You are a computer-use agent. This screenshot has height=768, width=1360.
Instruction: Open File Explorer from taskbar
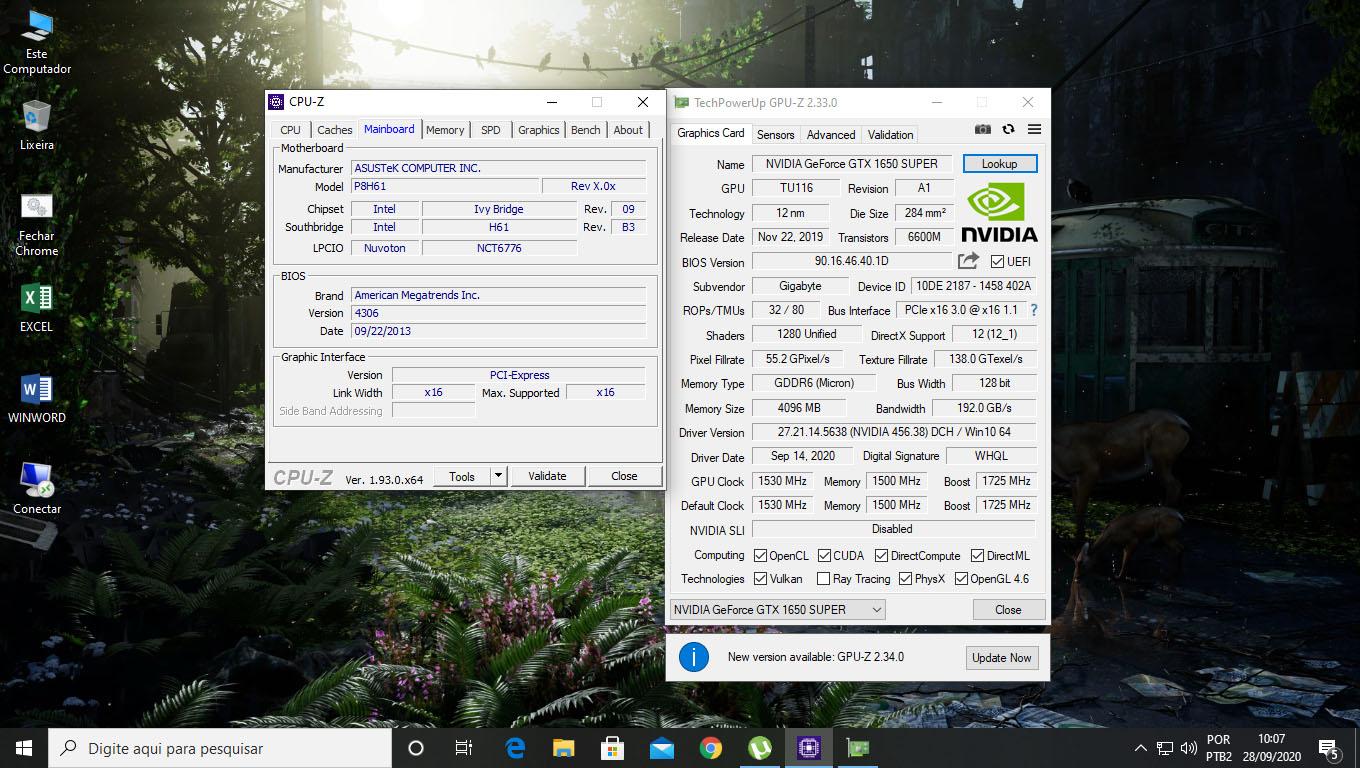click(564, 748)
